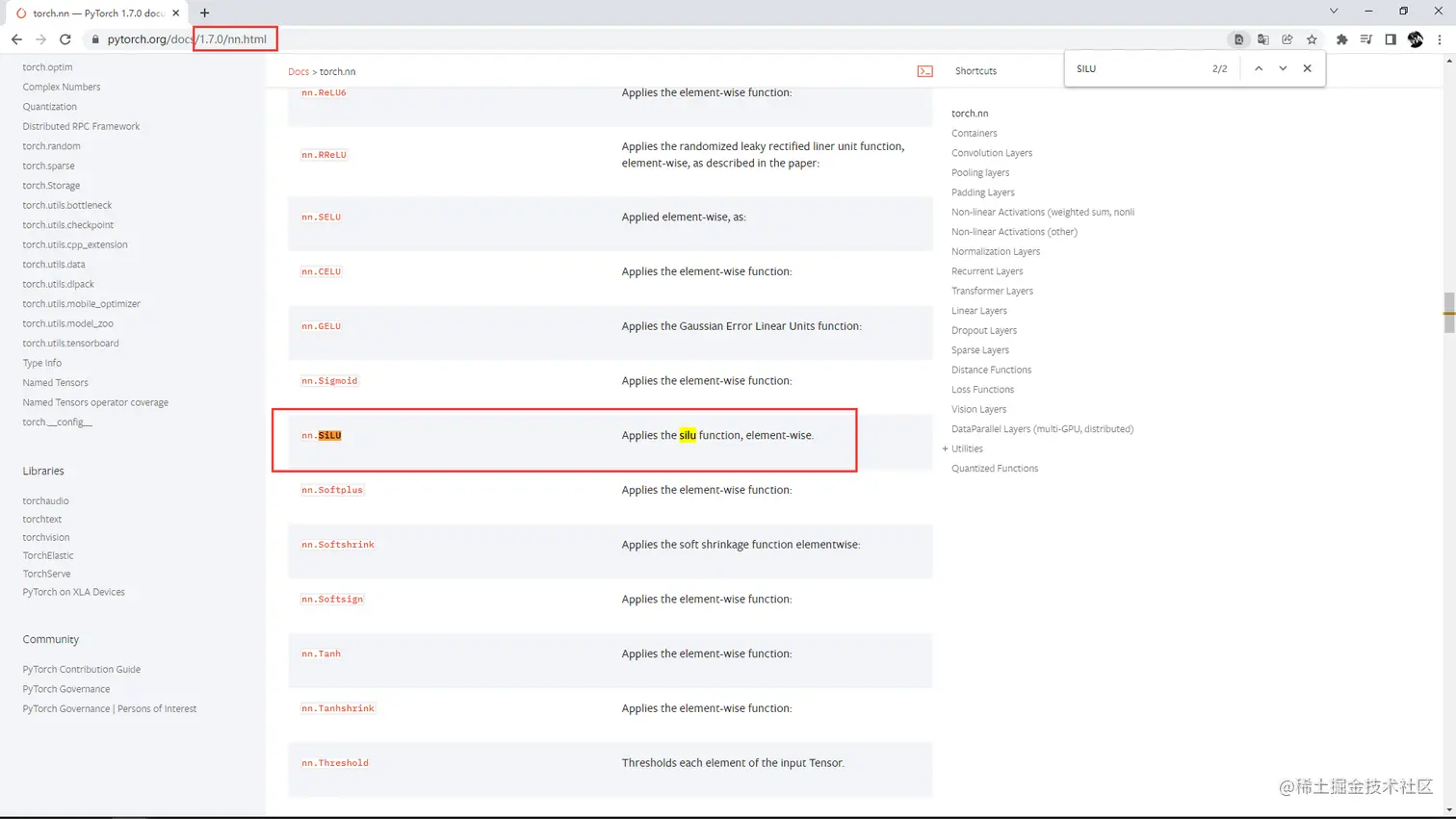The height and width of the screenshot is (819, 1456).
Task: Open the tab search chevron
Action: [x=1334, y=12]
